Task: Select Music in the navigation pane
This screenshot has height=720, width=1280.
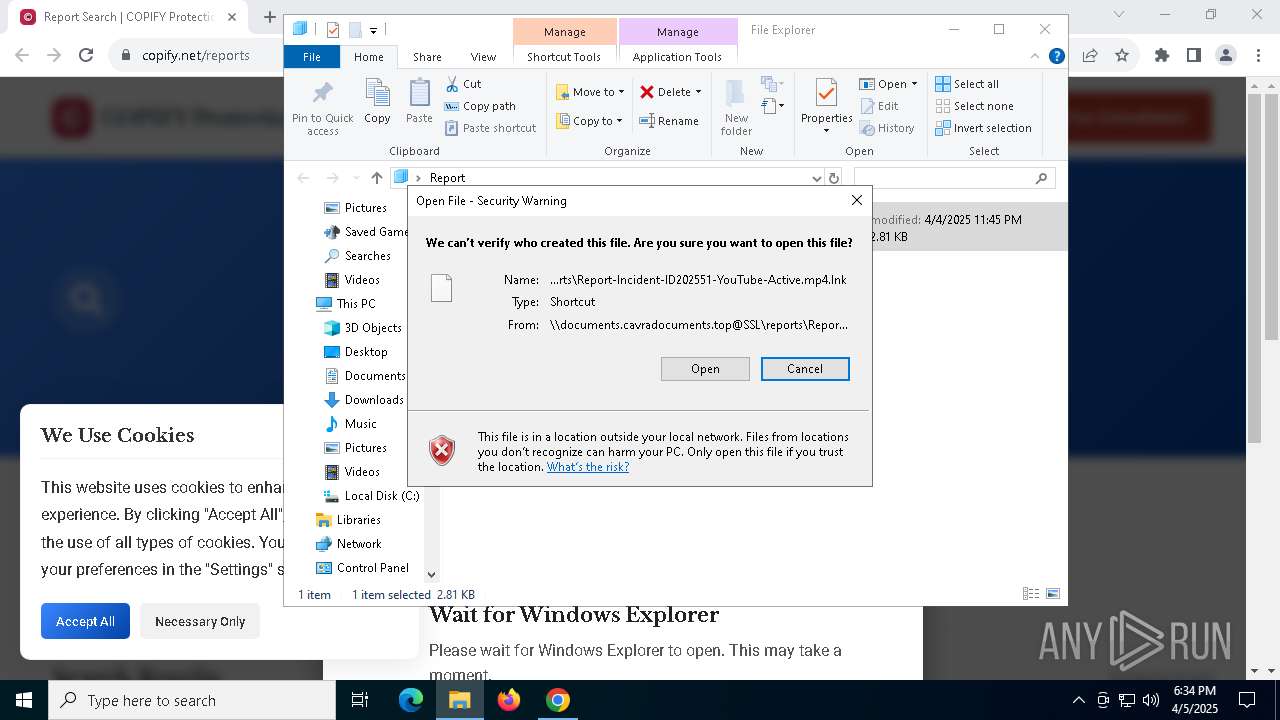Action: (350, 424)
